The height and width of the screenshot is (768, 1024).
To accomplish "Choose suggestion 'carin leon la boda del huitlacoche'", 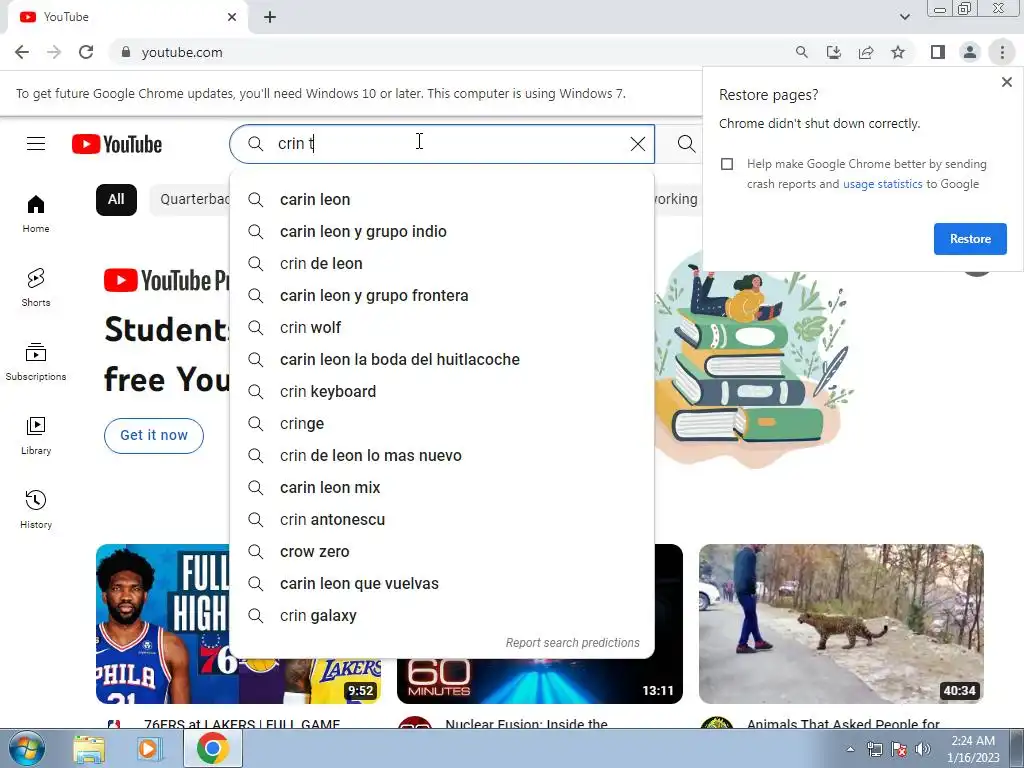I will click(x=442, y=360).
